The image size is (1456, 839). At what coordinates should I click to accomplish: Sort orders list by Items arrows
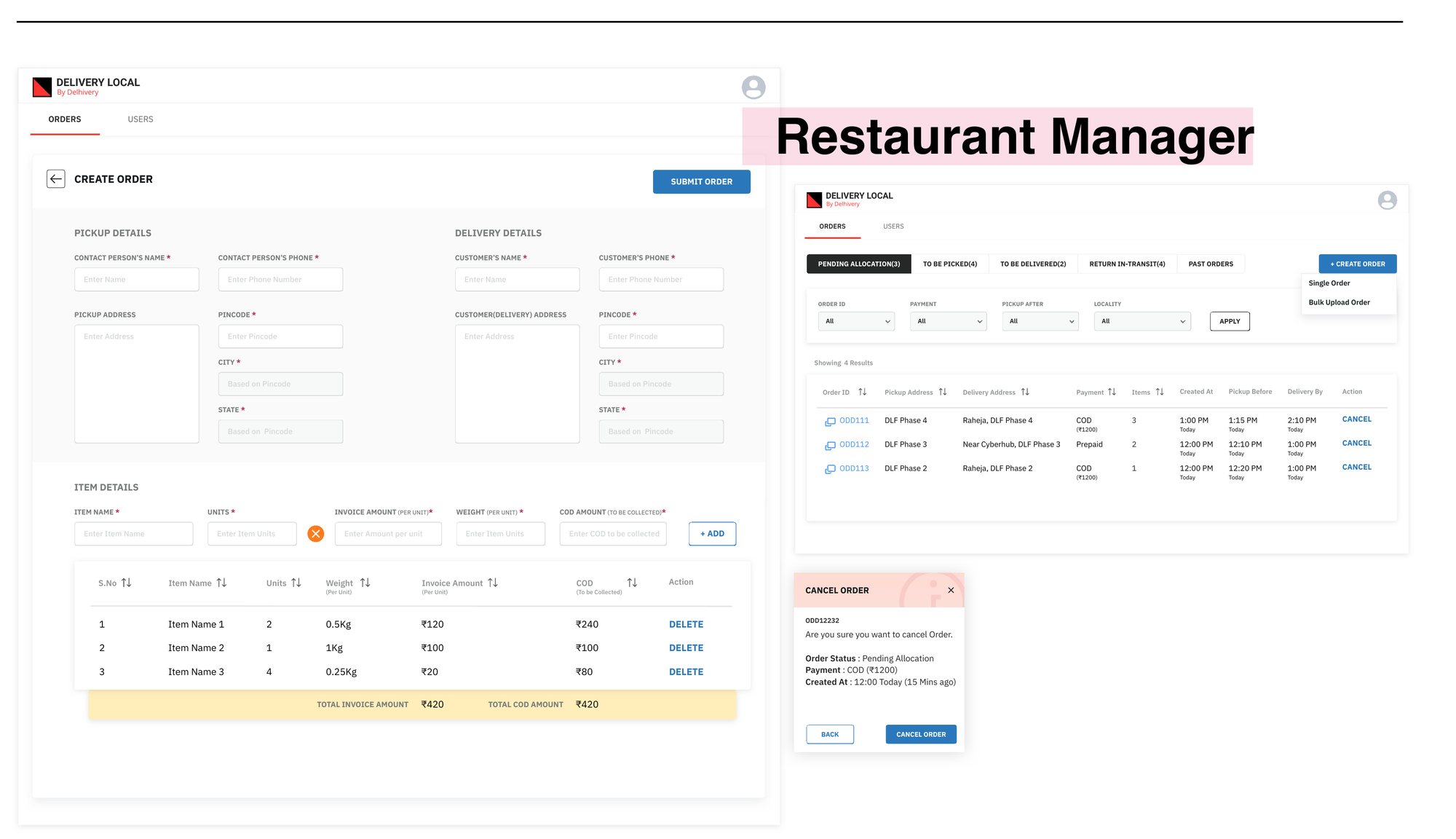click(1160, 392)
